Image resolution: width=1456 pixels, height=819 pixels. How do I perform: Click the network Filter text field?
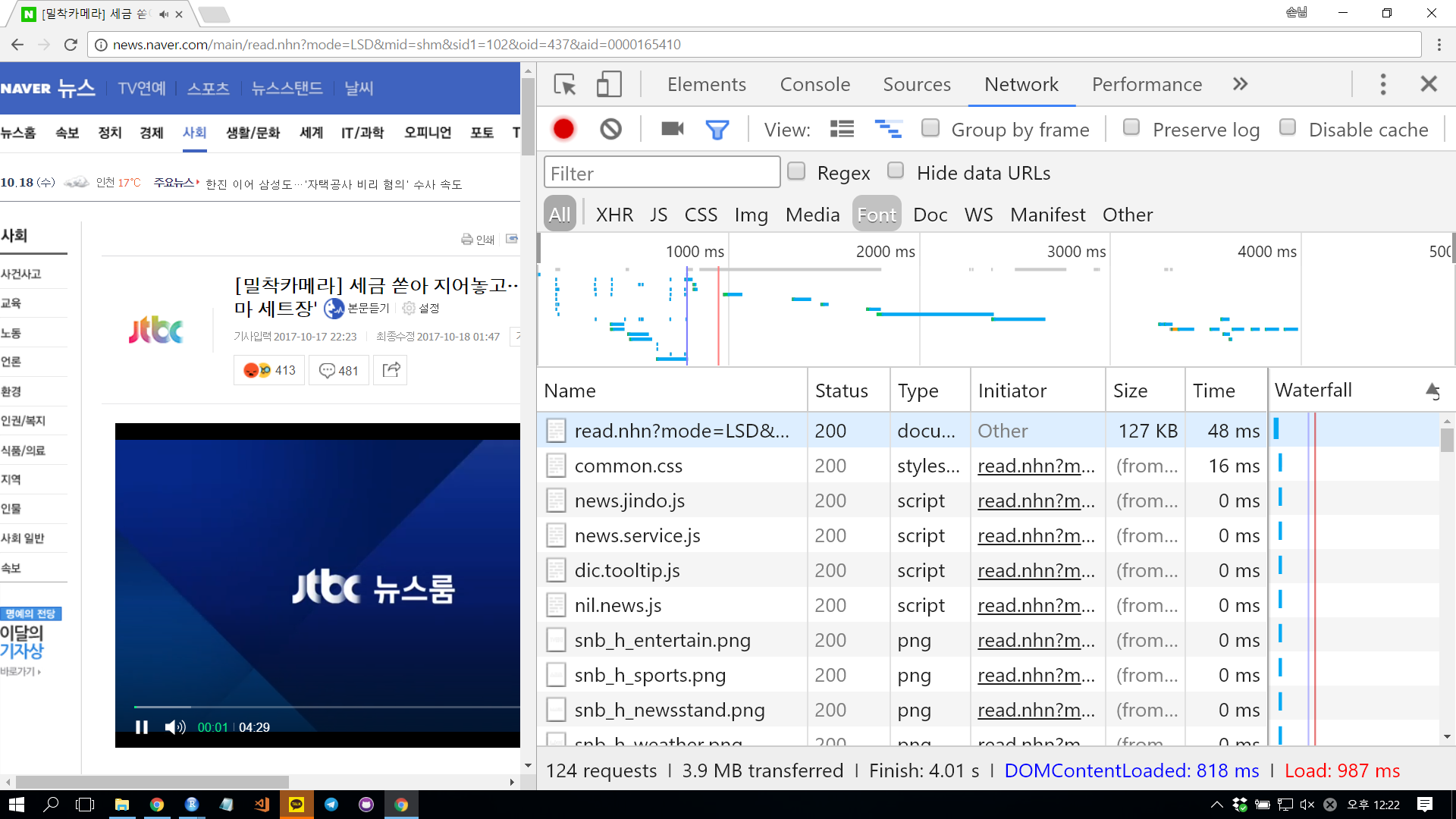(x=661, y=174)
